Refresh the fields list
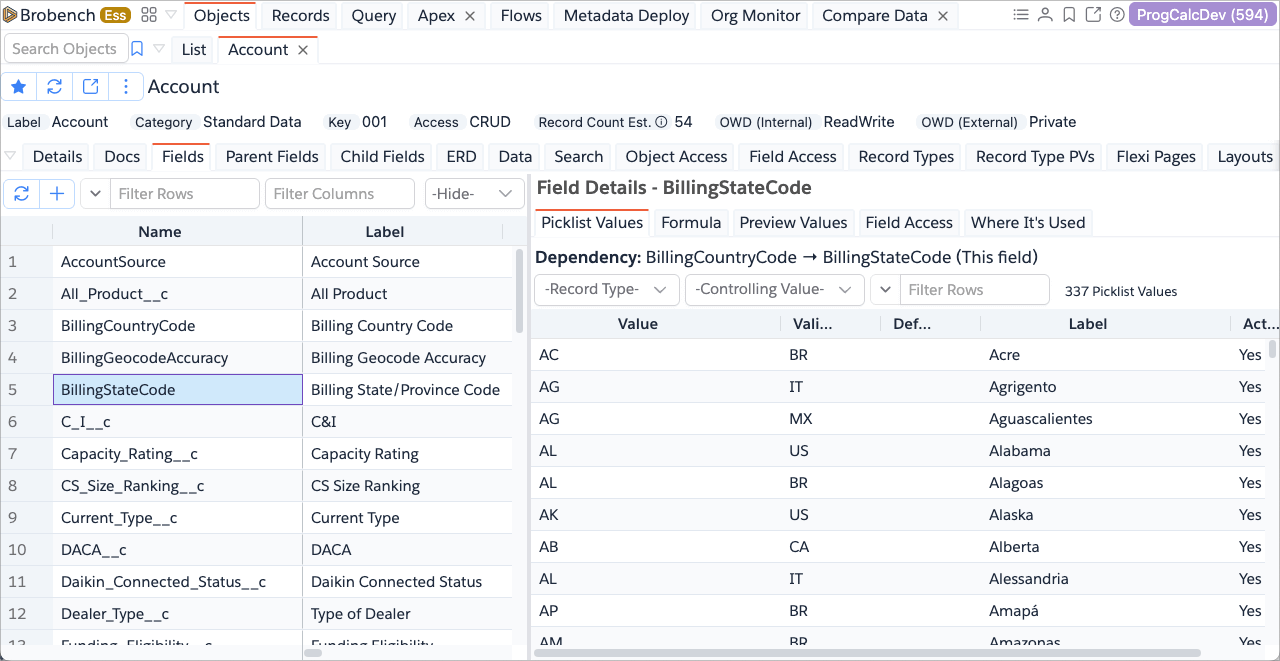The width and height of the screenshot is (1280, 661). (x=21, y=194)
